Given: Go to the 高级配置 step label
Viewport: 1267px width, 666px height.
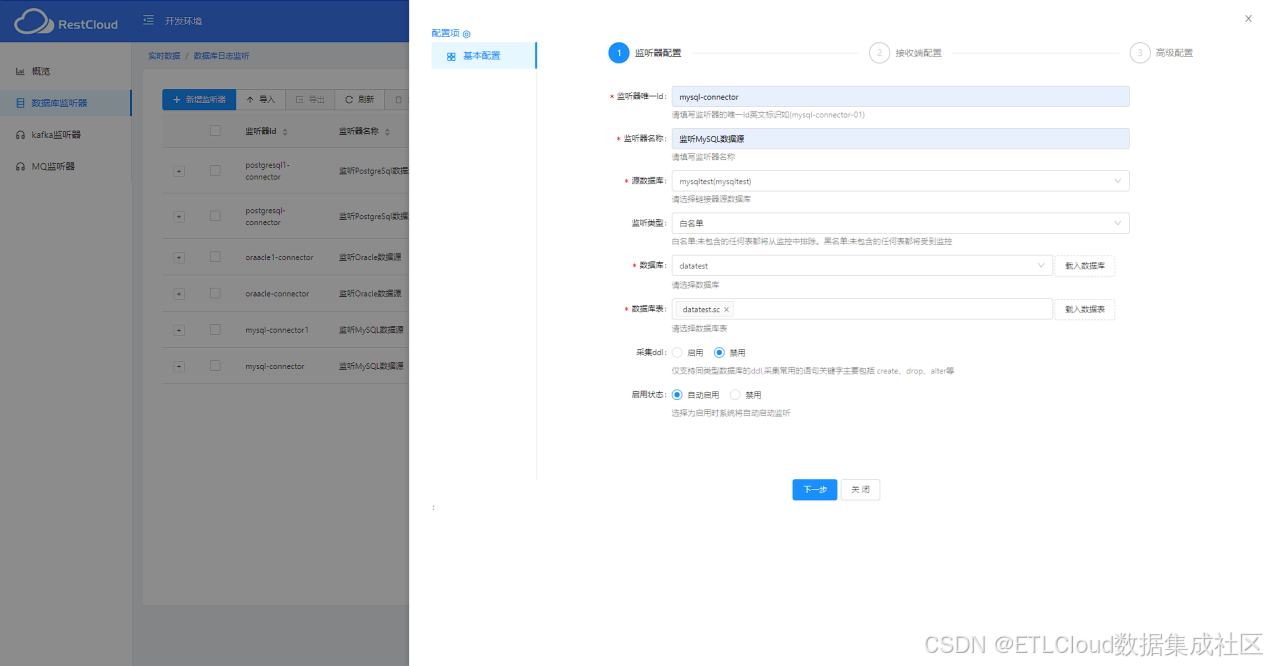Looking at the screenshot, I should (1174, 53).
